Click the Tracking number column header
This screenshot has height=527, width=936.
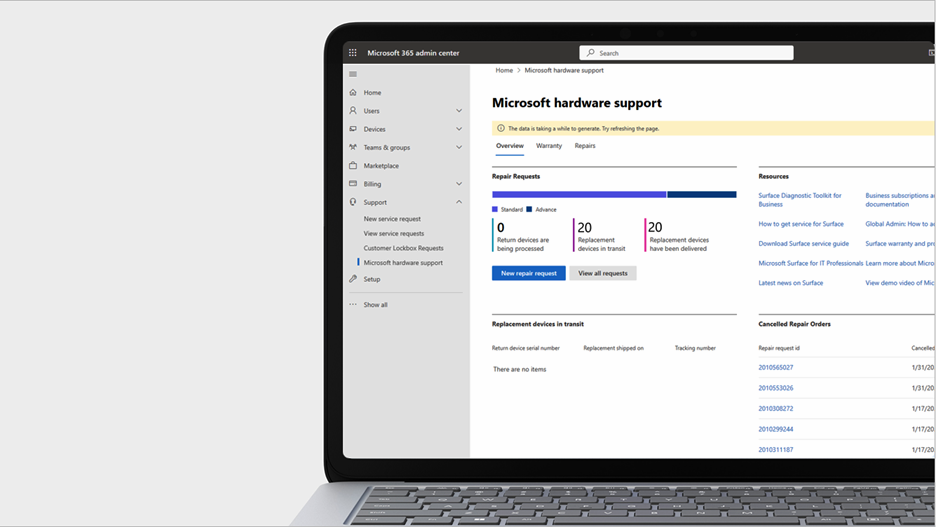tap(695, 348)
